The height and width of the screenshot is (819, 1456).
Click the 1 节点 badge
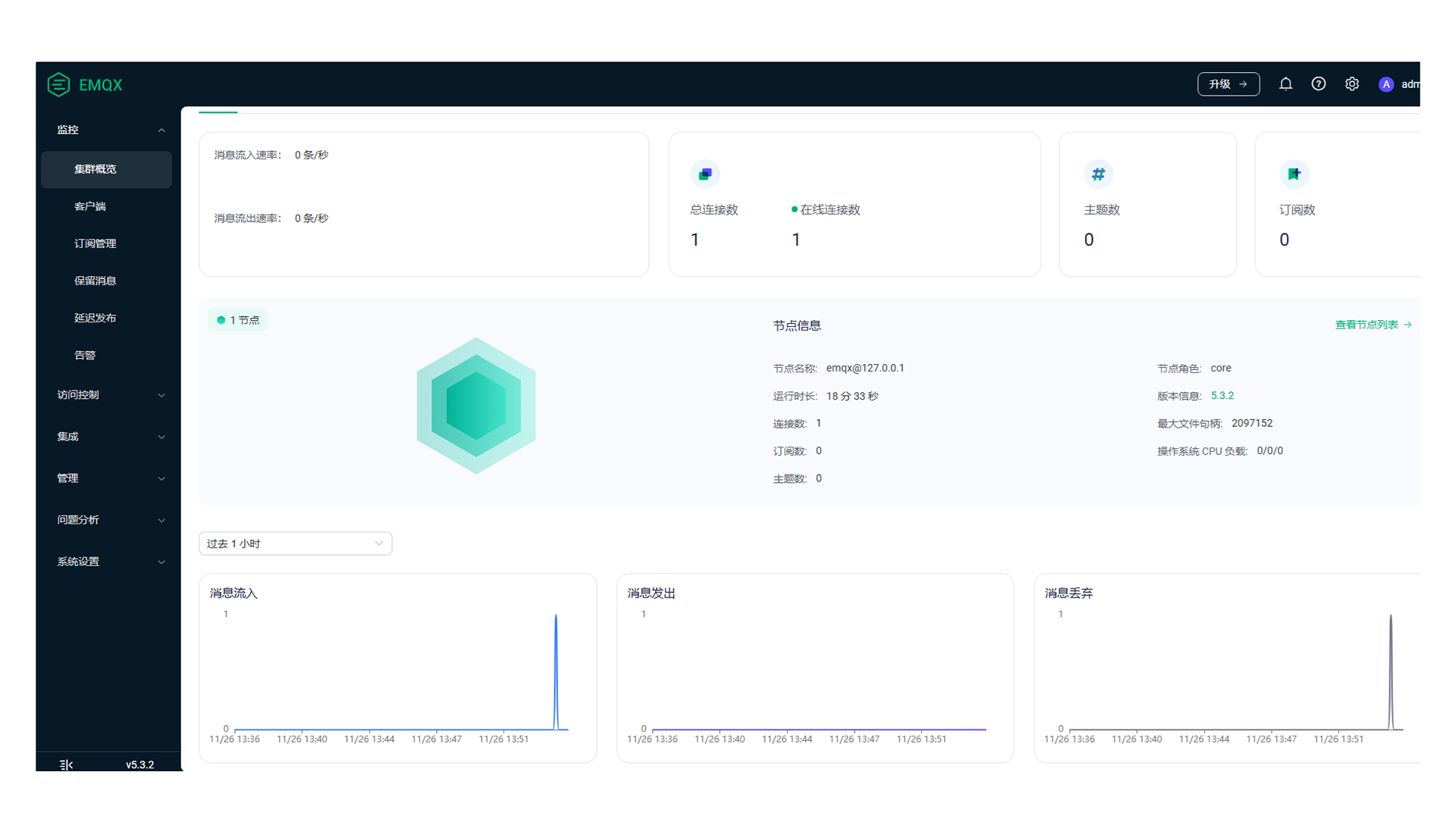click(238, 320)
